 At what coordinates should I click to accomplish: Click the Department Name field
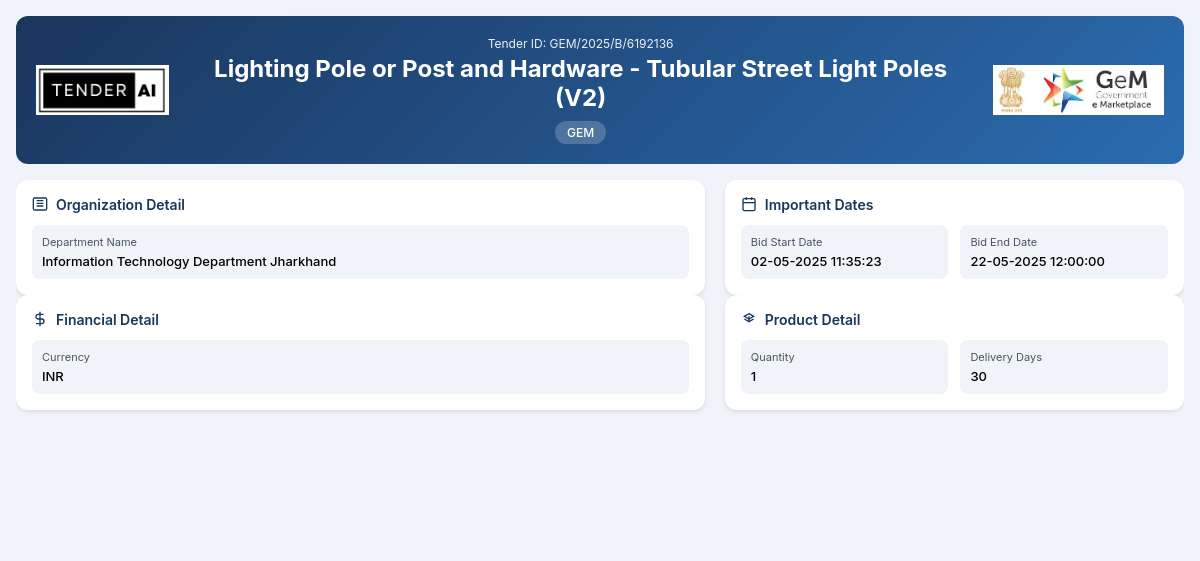360,252
